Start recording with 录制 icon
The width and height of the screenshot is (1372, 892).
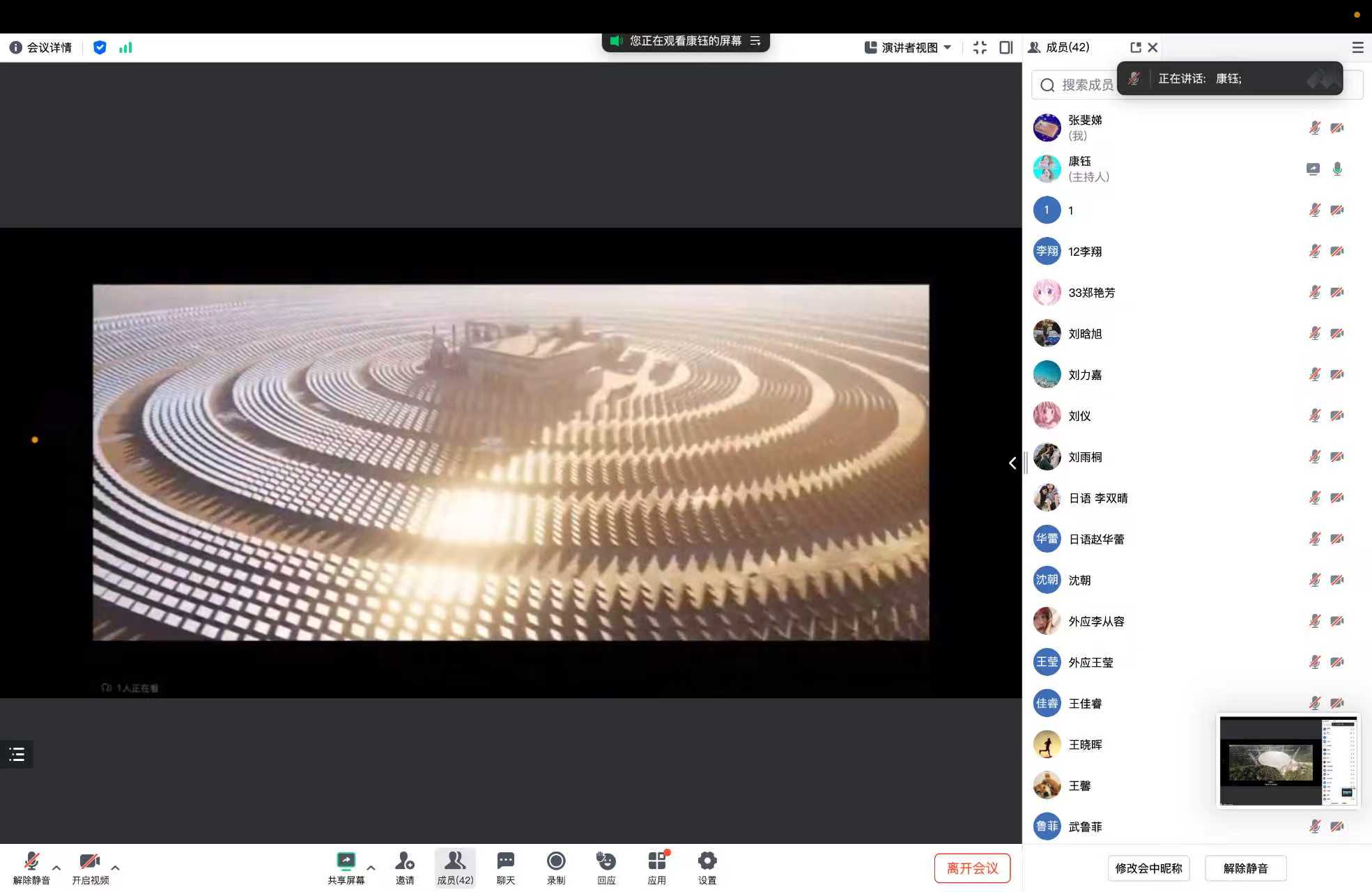tap(555, 862)
